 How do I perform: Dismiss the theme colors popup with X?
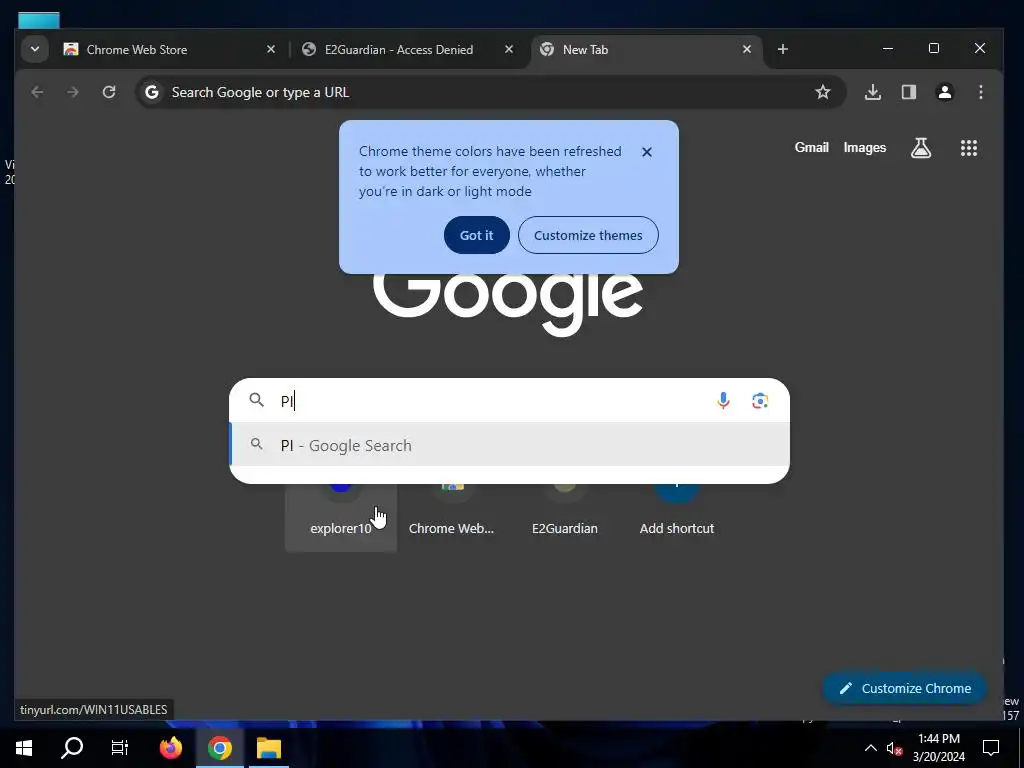tap(647, 152)
